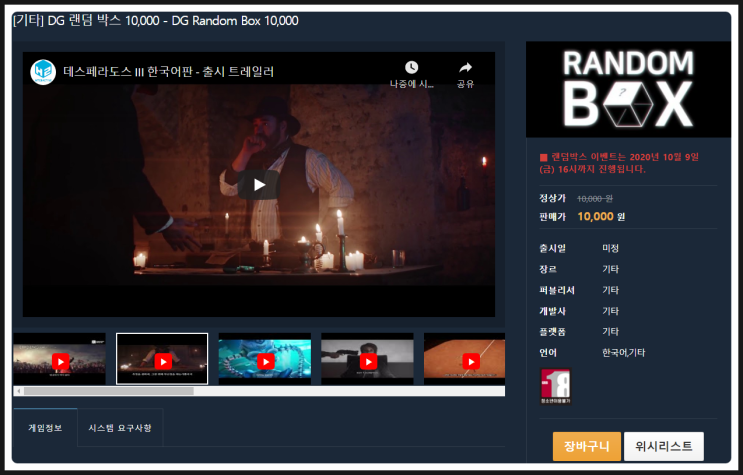Click the 퍼블리셔 publisher label
Viewport: 743px width, 475px height.
pyautogui.click(x=557, y=290)
